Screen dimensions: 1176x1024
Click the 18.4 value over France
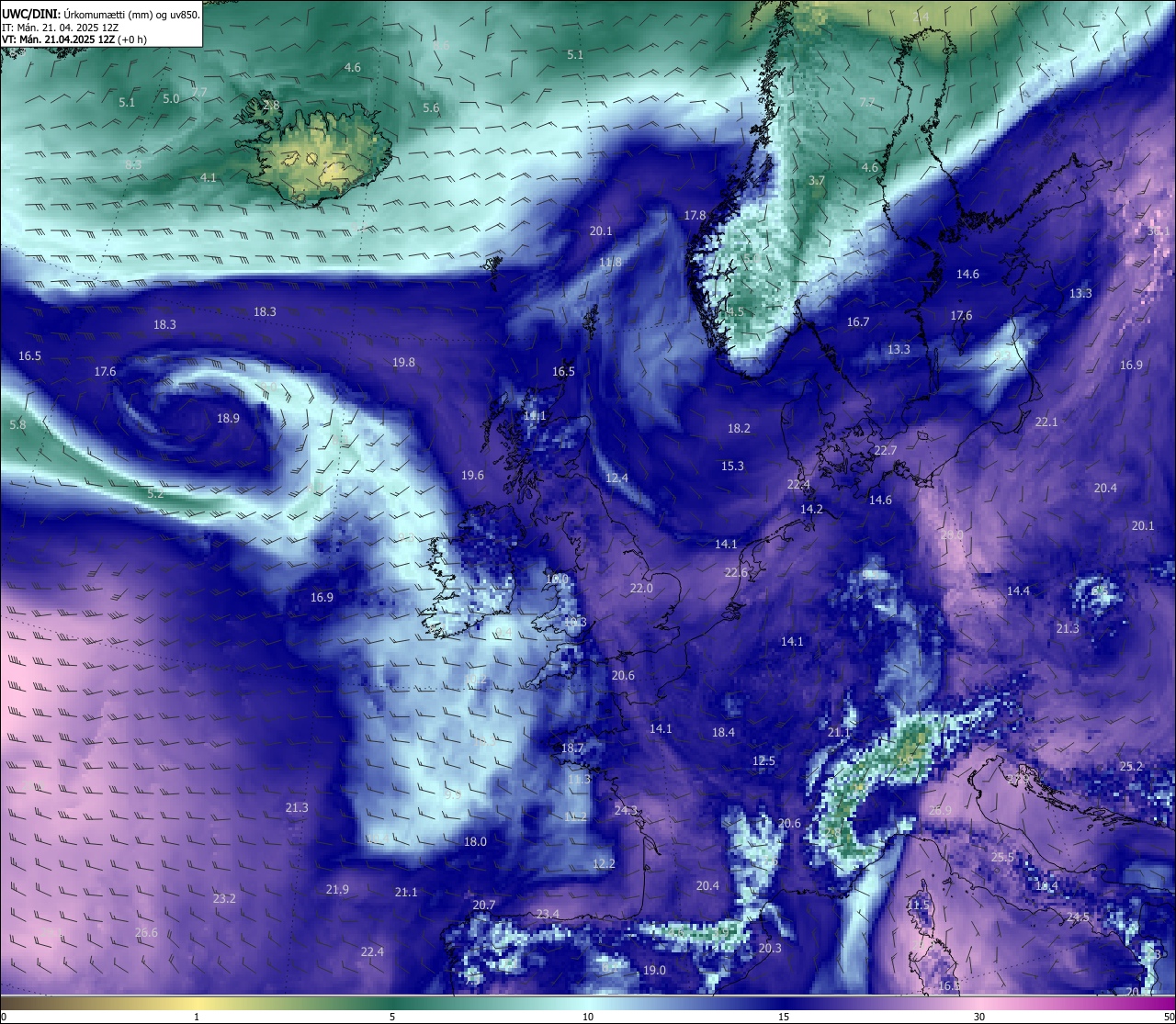pos(723,733)
